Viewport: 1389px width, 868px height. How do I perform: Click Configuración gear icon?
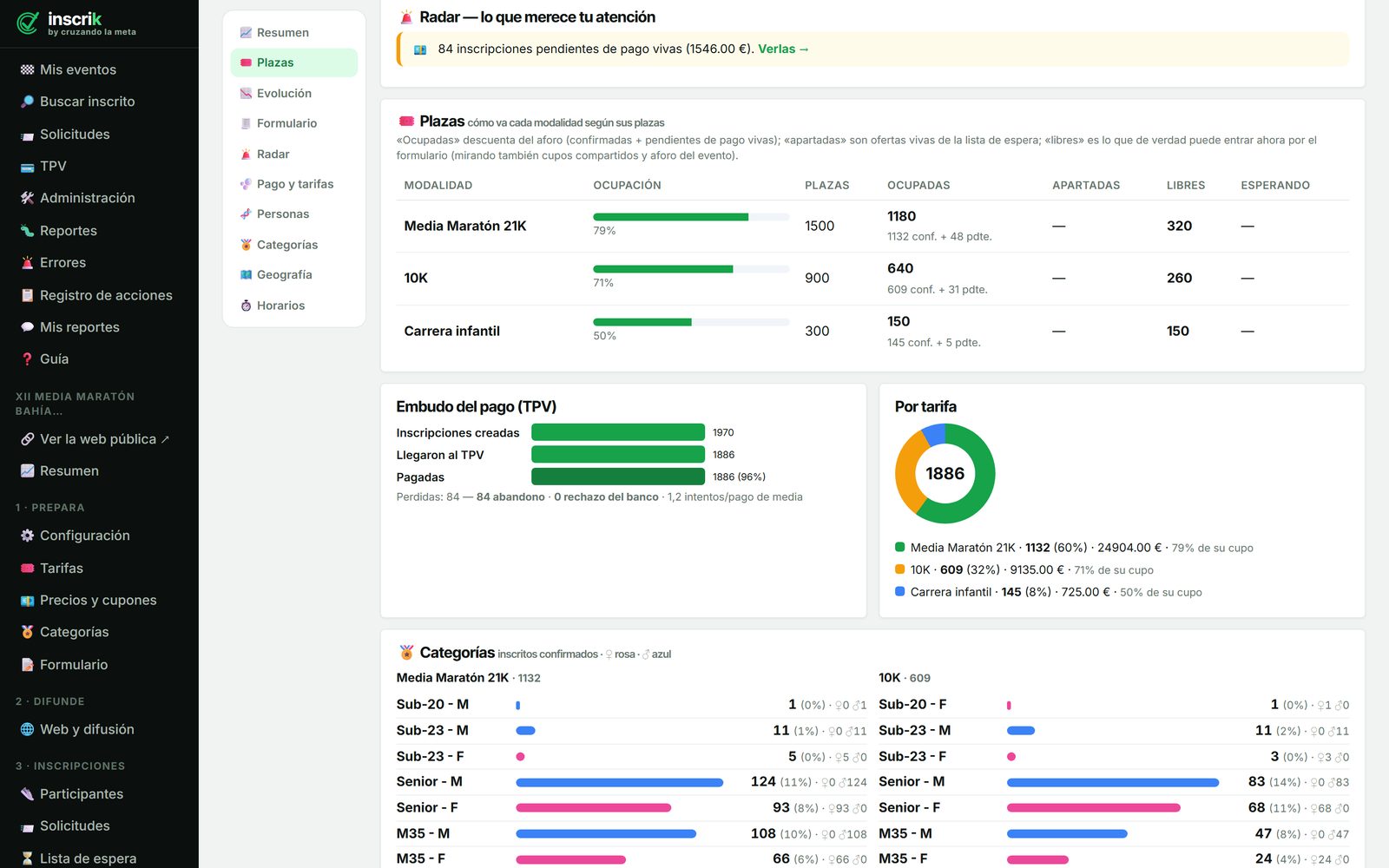pyautogui.click(x=27, y=536)
